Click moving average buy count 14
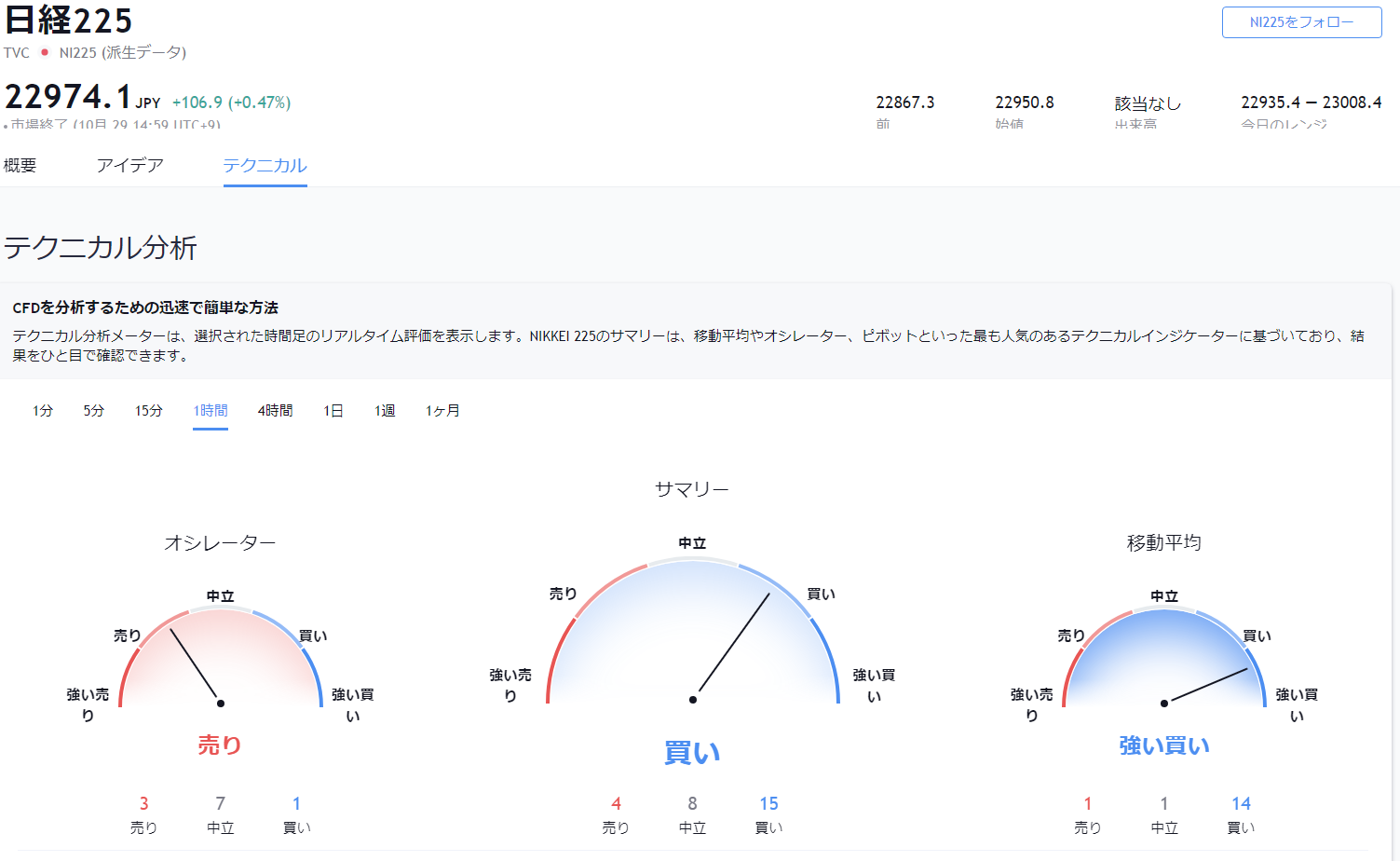Viewport: 1400px width, 861px height. (x=1241, y=803)
